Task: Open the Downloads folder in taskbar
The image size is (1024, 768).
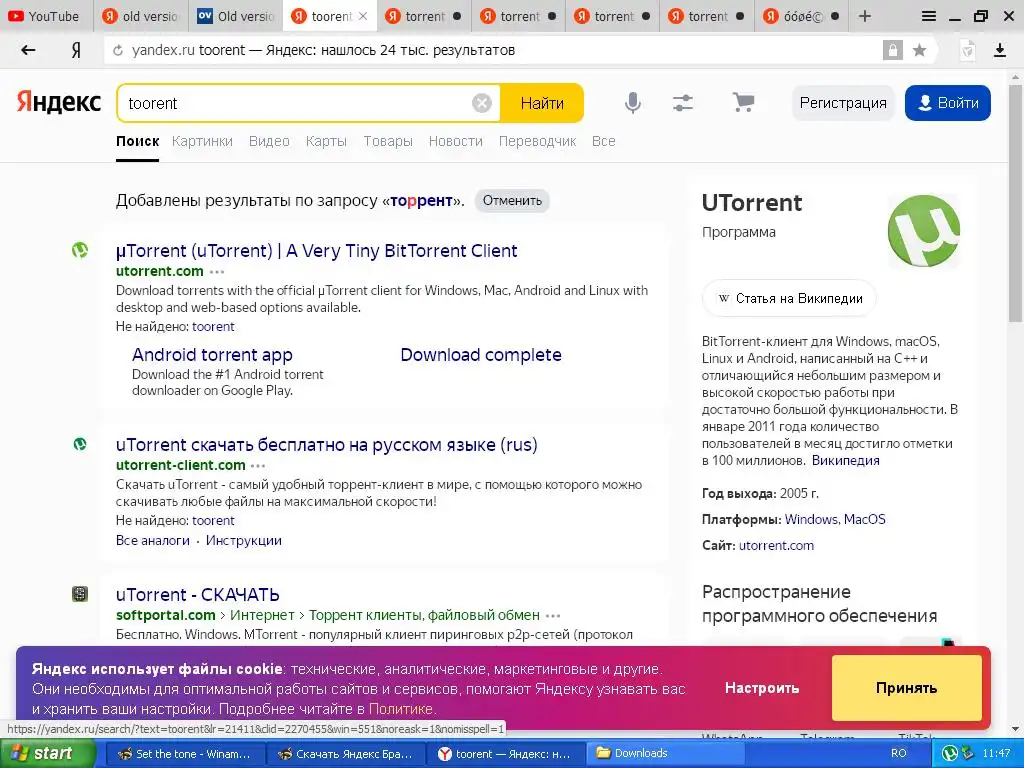Action: click(x=663, y=754)
